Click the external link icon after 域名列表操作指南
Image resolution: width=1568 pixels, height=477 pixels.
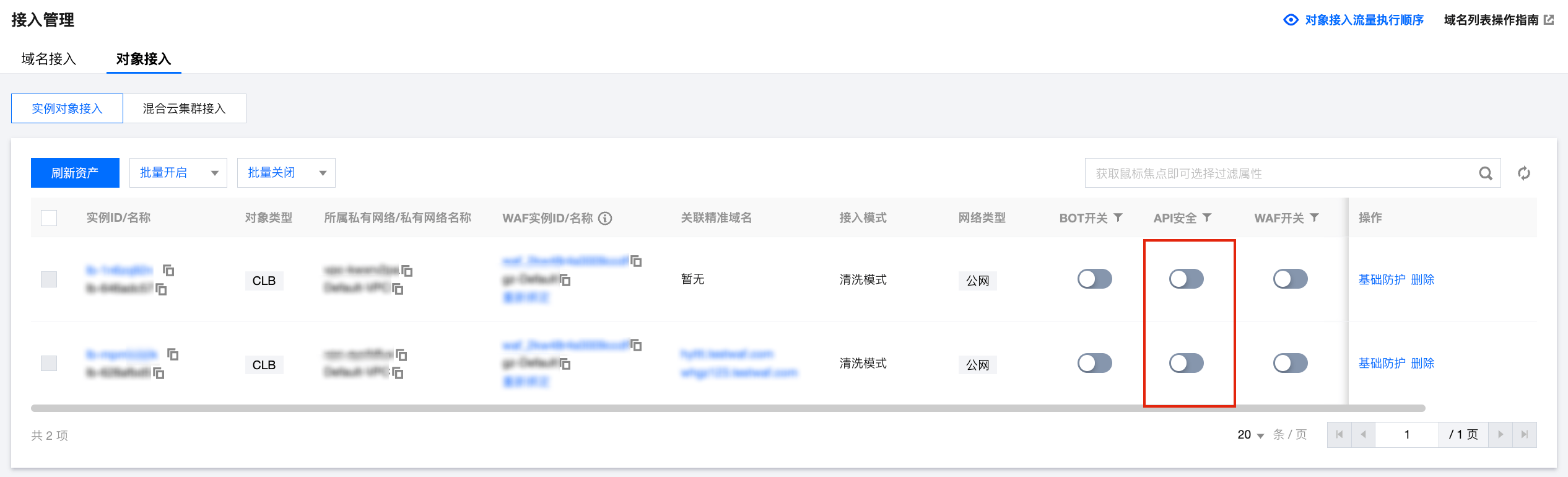pos(1549,20)
